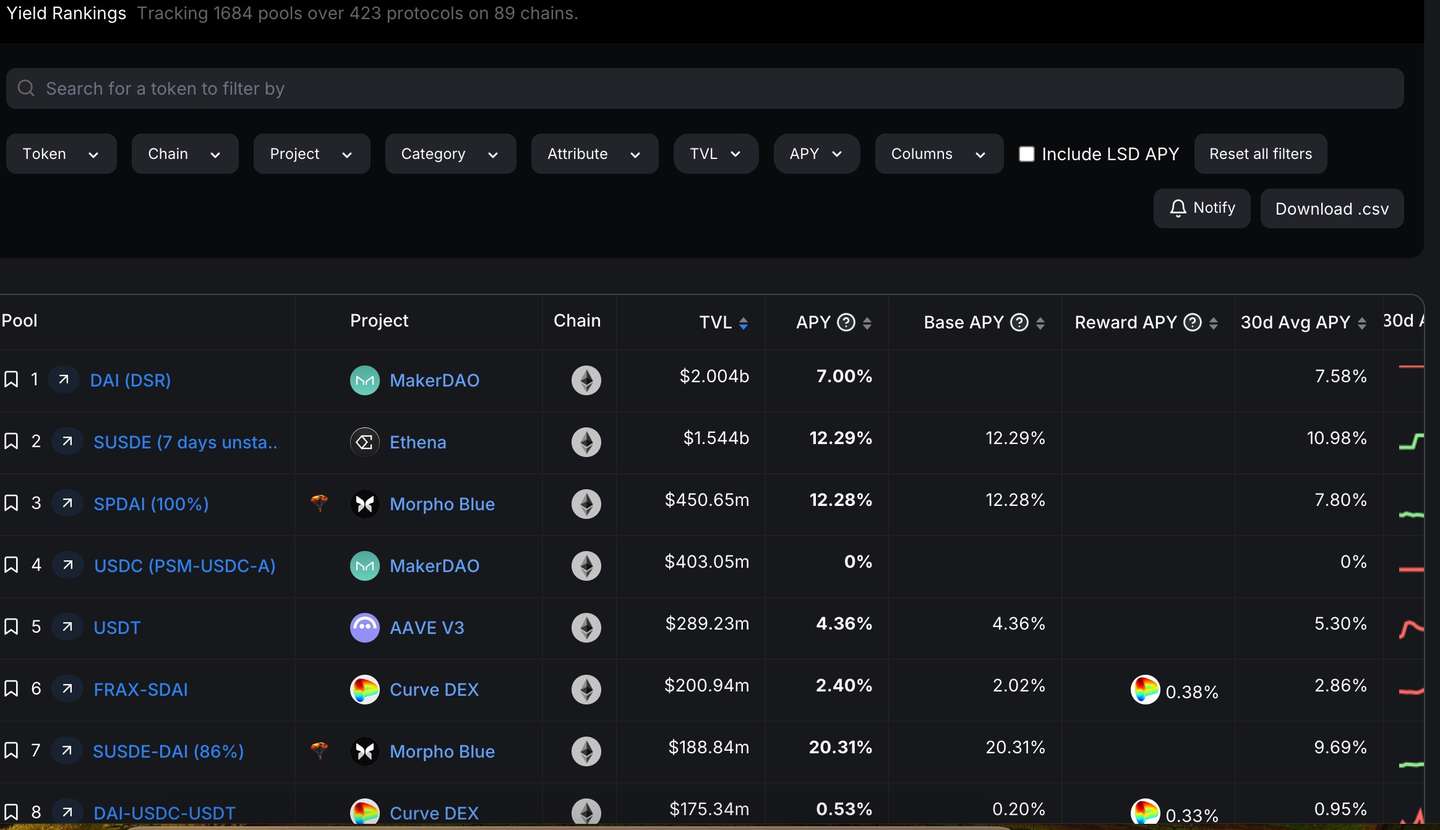Sort table by TVL column
The height and width of the screenshot is (830, 1440).
pos(743,323)
